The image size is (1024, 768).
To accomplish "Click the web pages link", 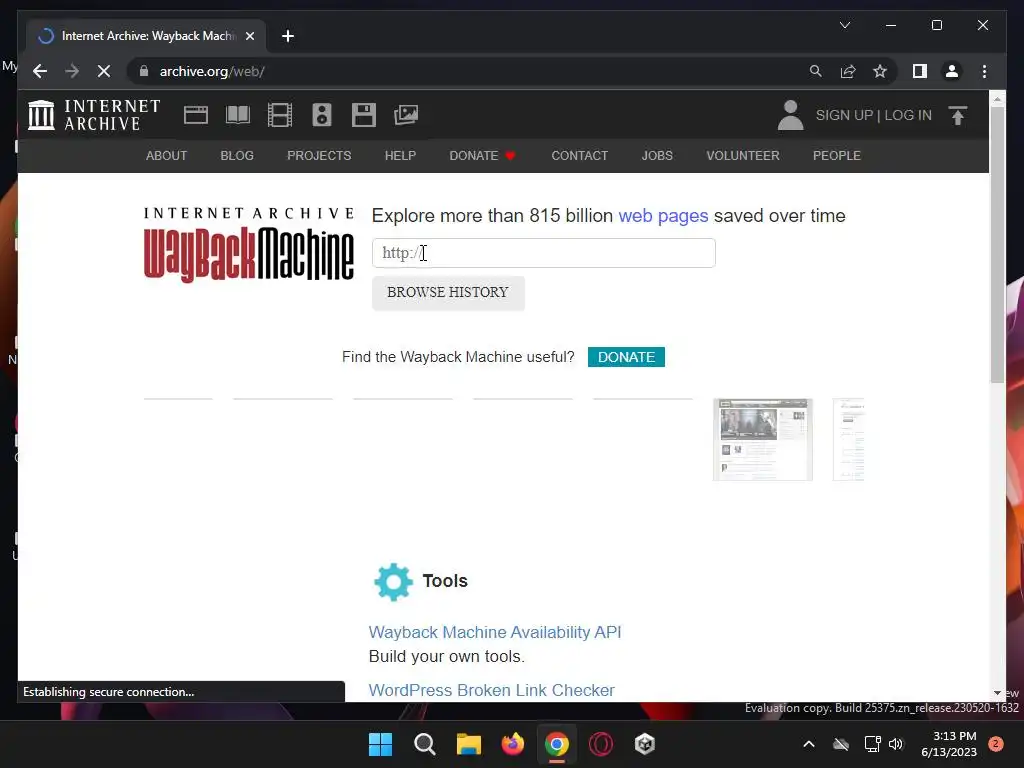I will pos(663,216).
